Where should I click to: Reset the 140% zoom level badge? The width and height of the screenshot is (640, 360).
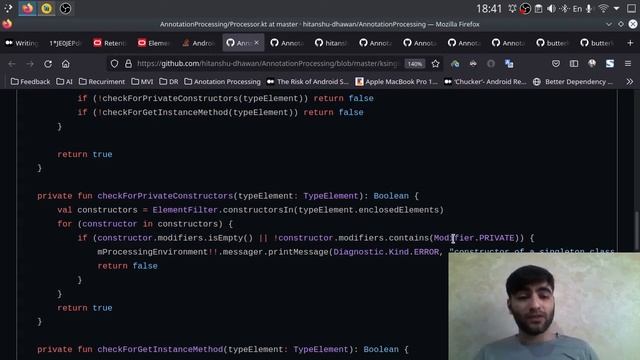[415, 64]
